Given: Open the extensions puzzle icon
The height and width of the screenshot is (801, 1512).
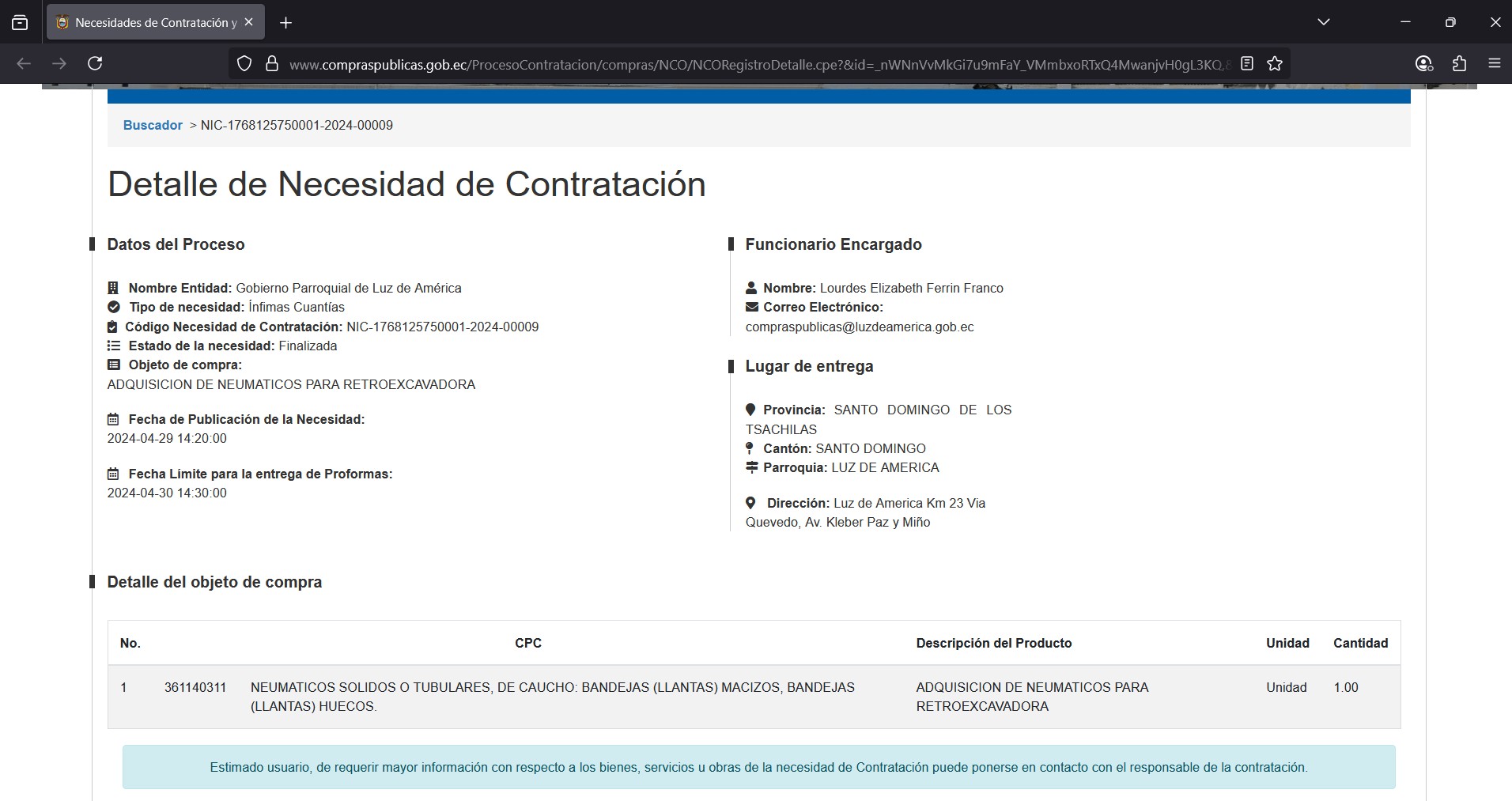Looking at the screenshot, I should [x=1459, y=64].
